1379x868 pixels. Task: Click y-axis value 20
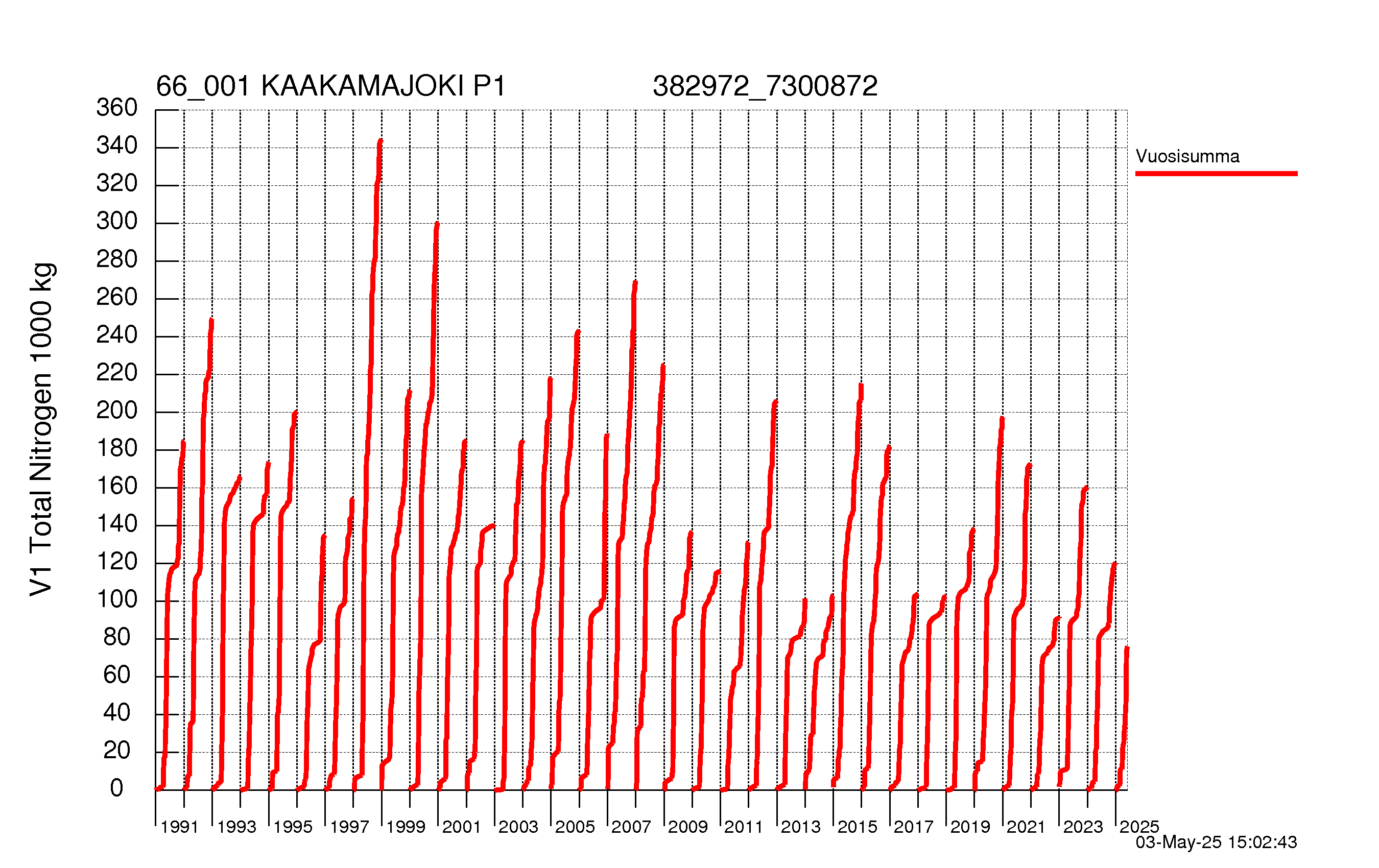click(117, 750)
